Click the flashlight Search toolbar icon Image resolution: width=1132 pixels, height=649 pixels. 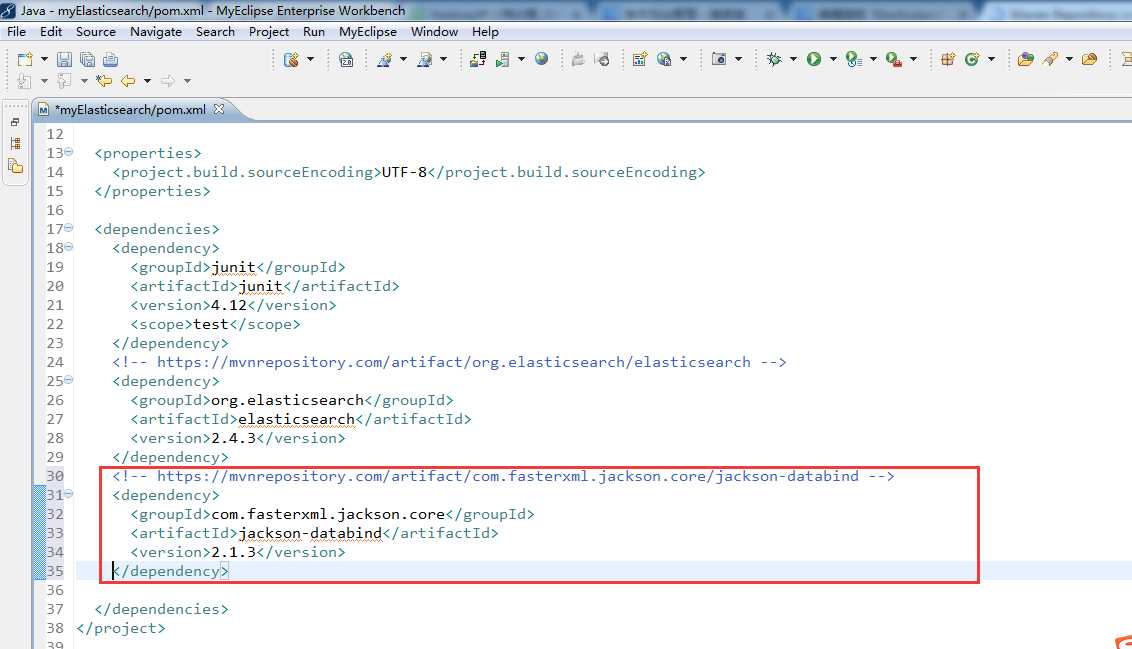(x=1051, y=59)
